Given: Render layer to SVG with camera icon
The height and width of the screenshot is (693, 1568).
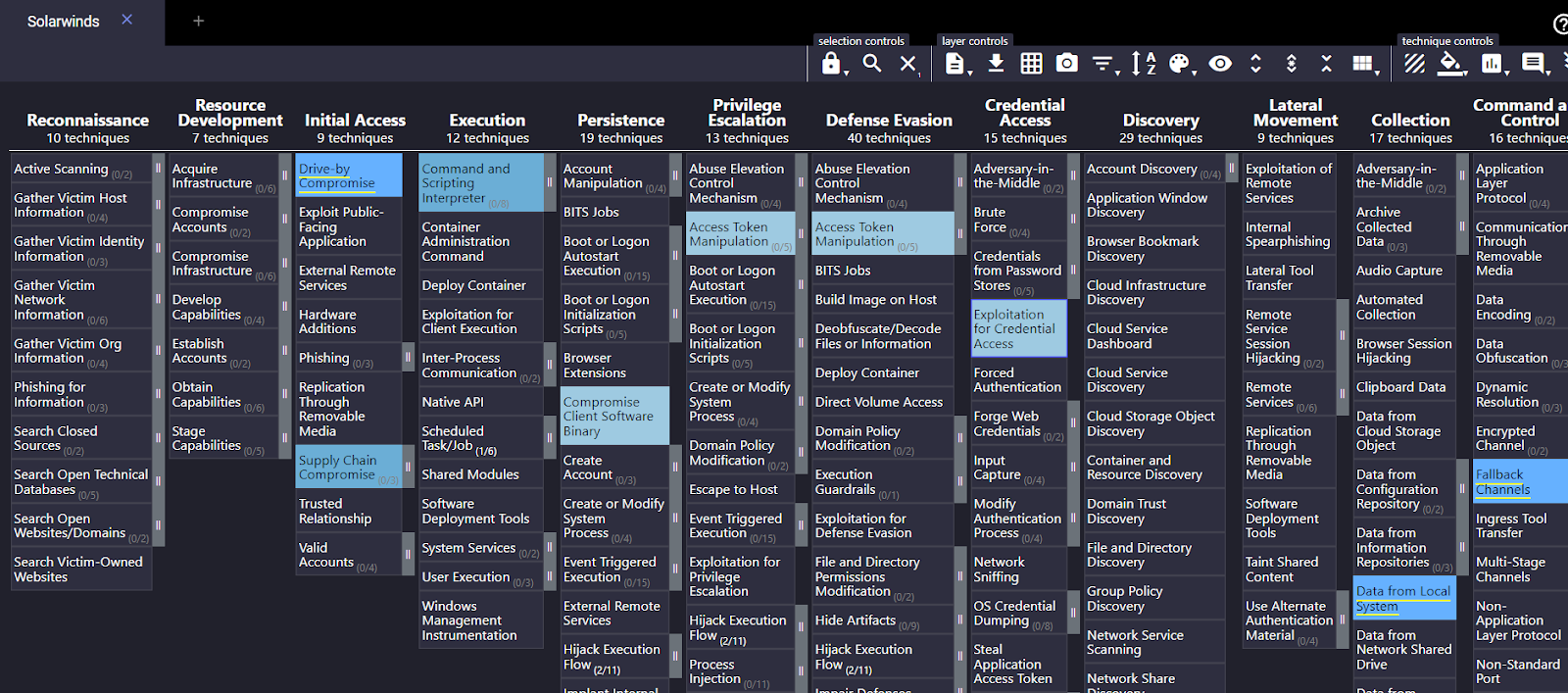Looking at the screenshot, I should [x=1066, y=64].
